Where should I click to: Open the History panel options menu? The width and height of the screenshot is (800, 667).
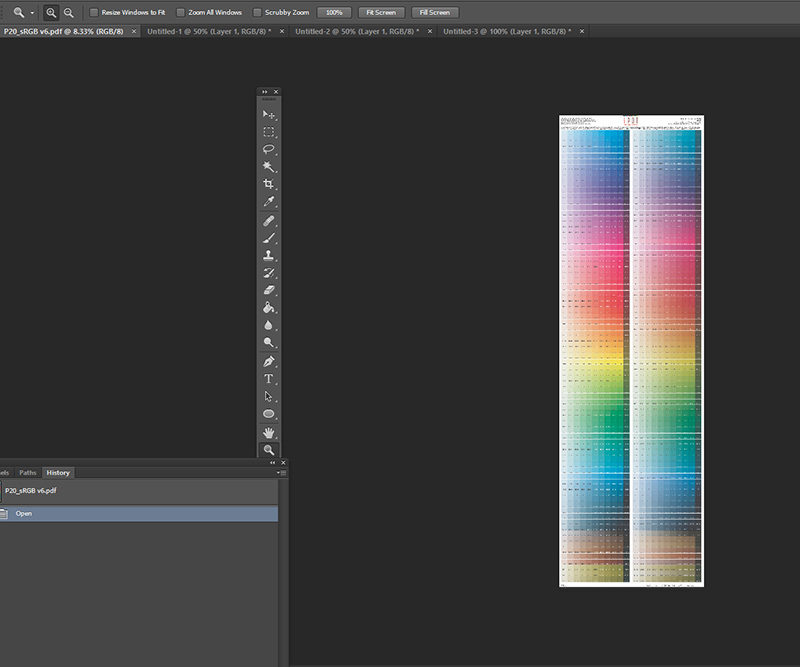tap(283, 473)
